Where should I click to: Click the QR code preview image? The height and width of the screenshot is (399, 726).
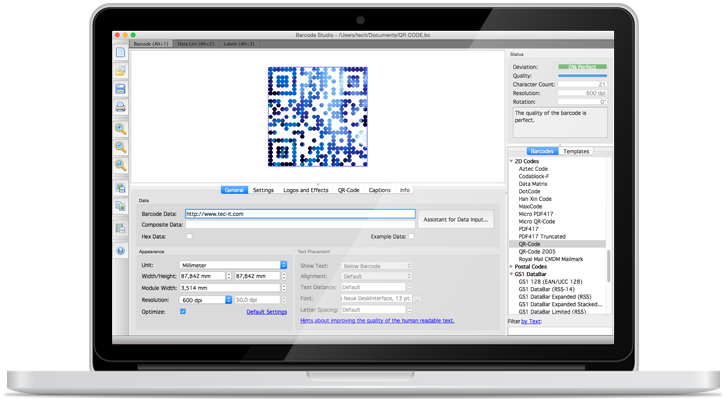(318, 117)
